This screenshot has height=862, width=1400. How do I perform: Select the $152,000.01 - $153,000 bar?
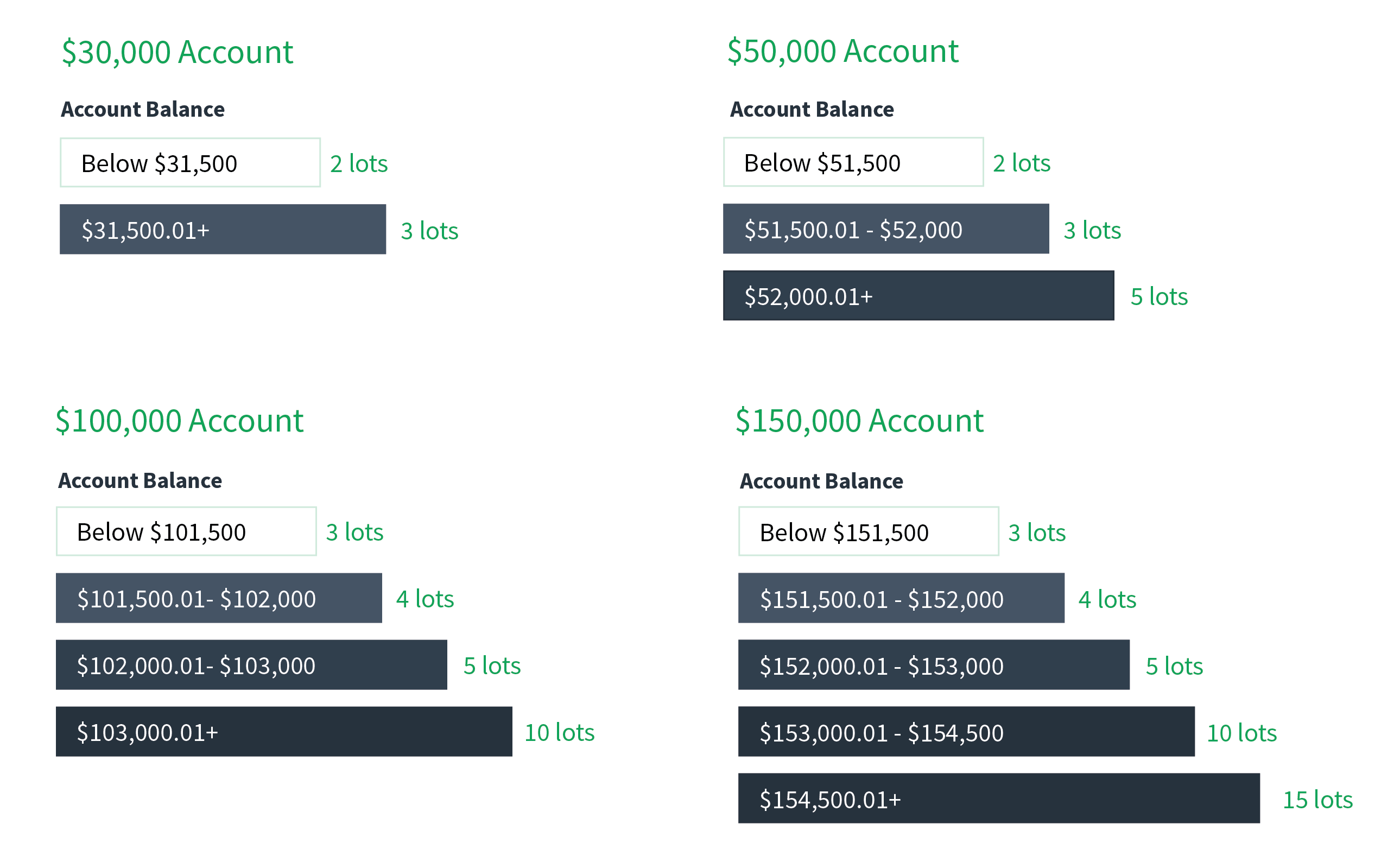[934, 665]
